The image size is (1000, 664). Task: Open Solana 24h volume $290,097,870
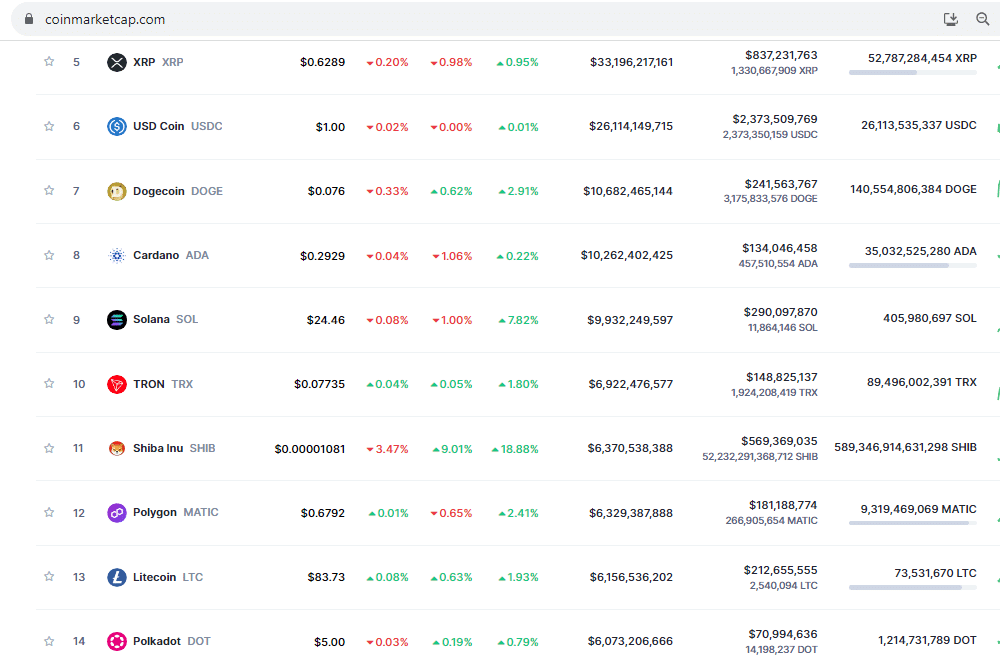click(x=781, y=313)
